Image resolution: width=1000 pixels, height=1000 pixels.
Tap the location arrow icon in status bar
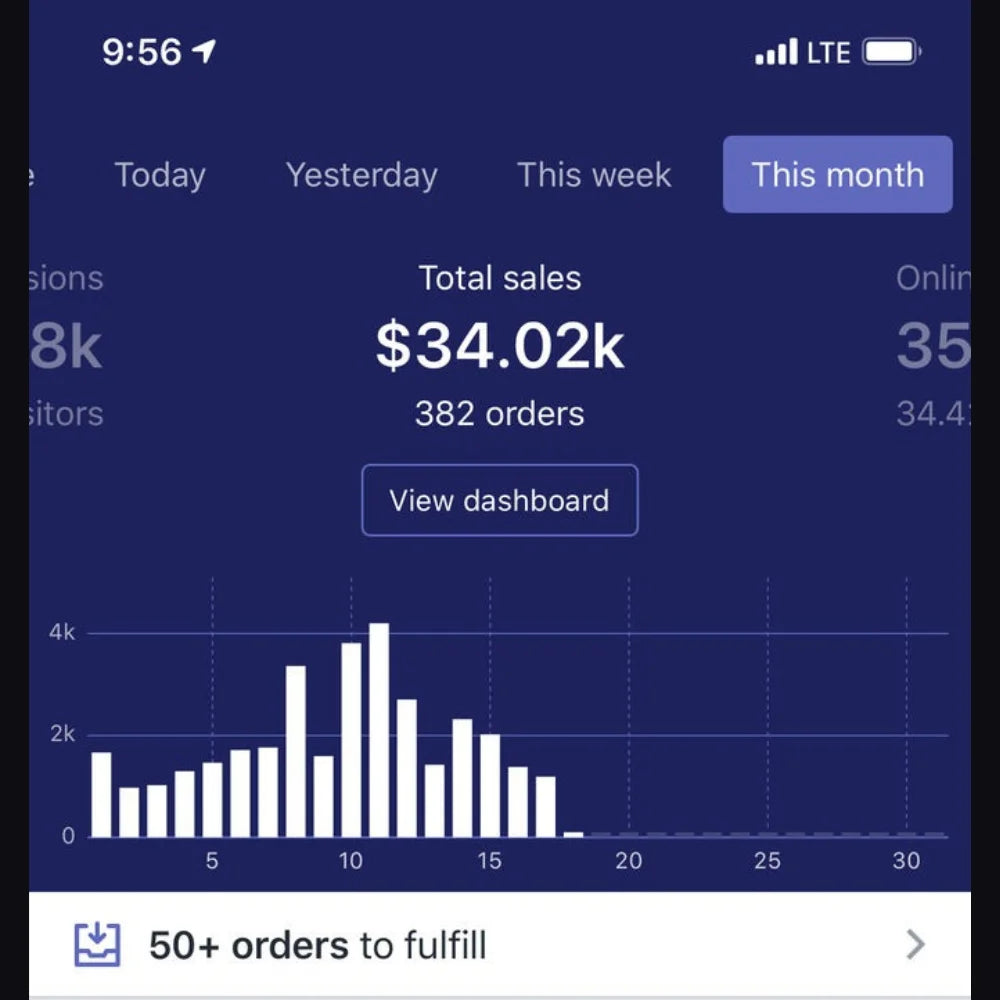(204, 51)
